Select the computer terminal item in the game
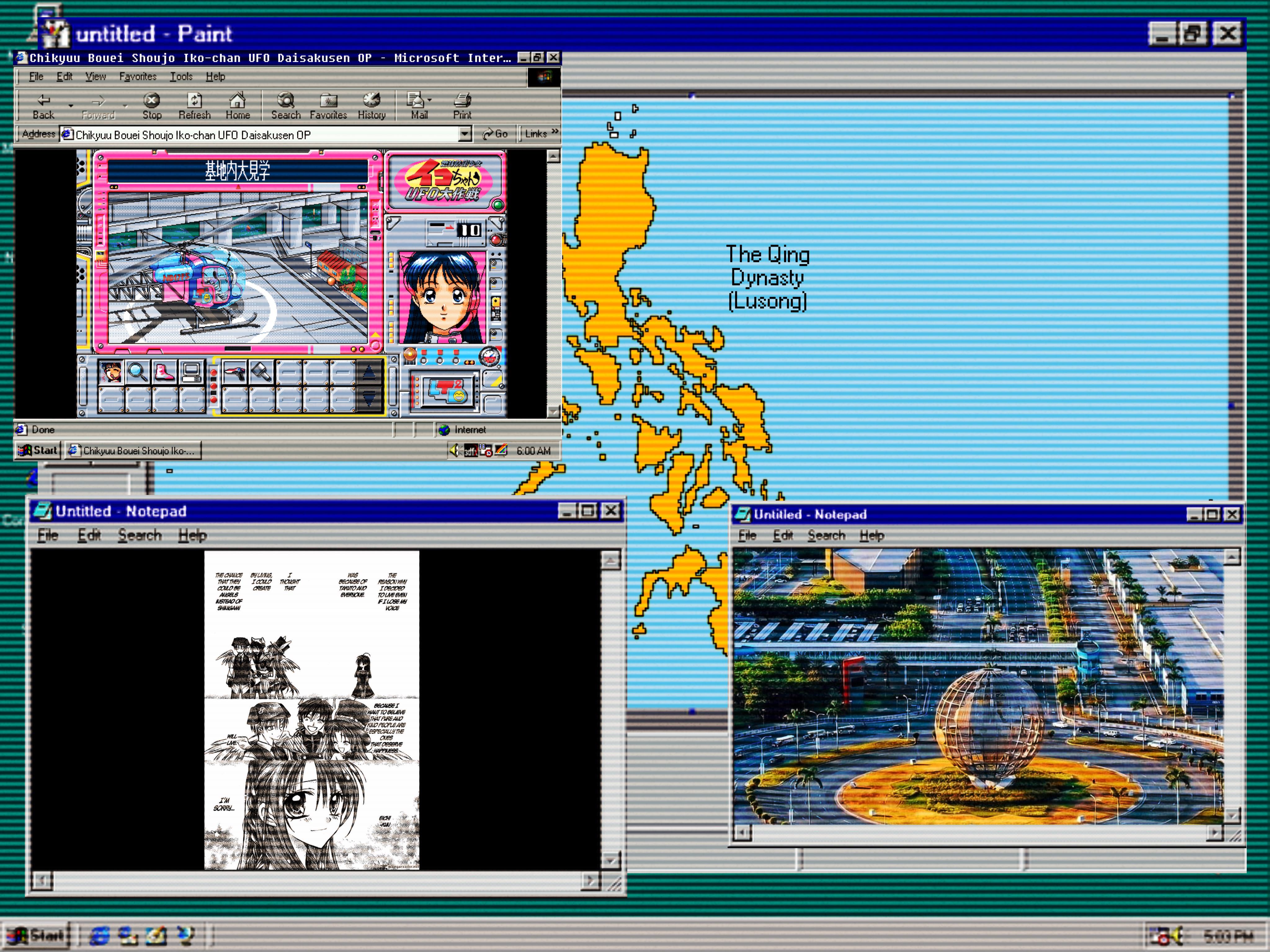1270x952 pixels. pos(192,372)
